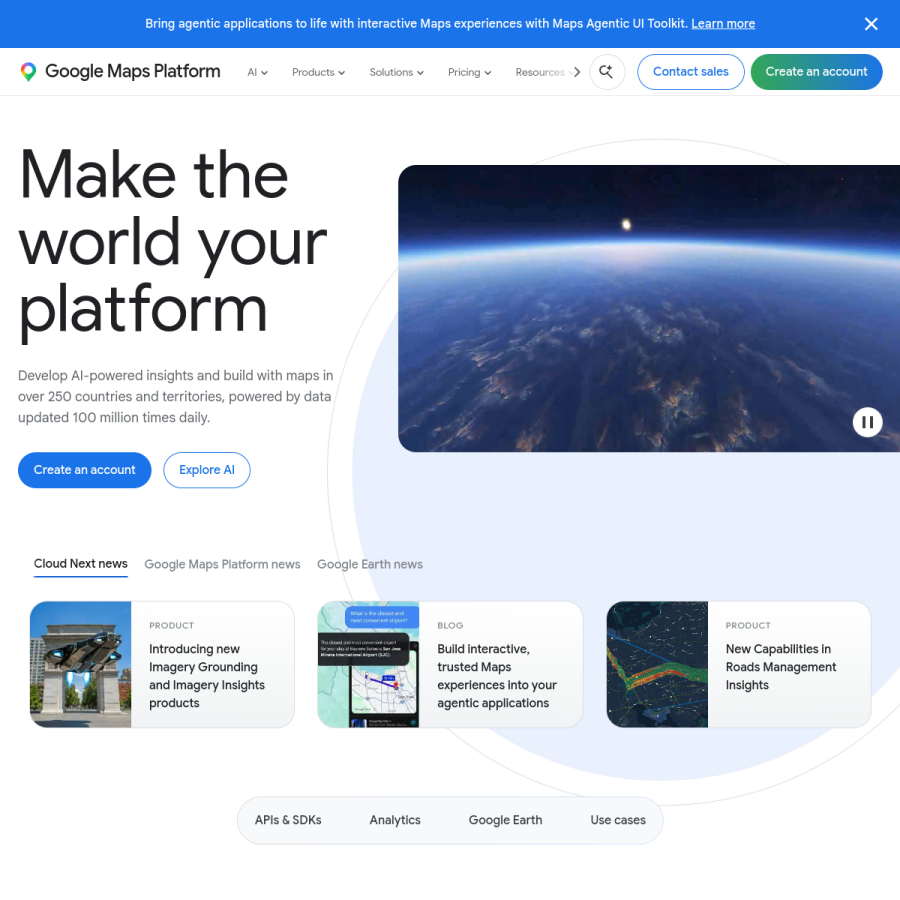Follow the Learn more link in the banner
Image resolution: width=900 pixels, height=900 pixels.
pyautogui.click(x=723, y=24)
